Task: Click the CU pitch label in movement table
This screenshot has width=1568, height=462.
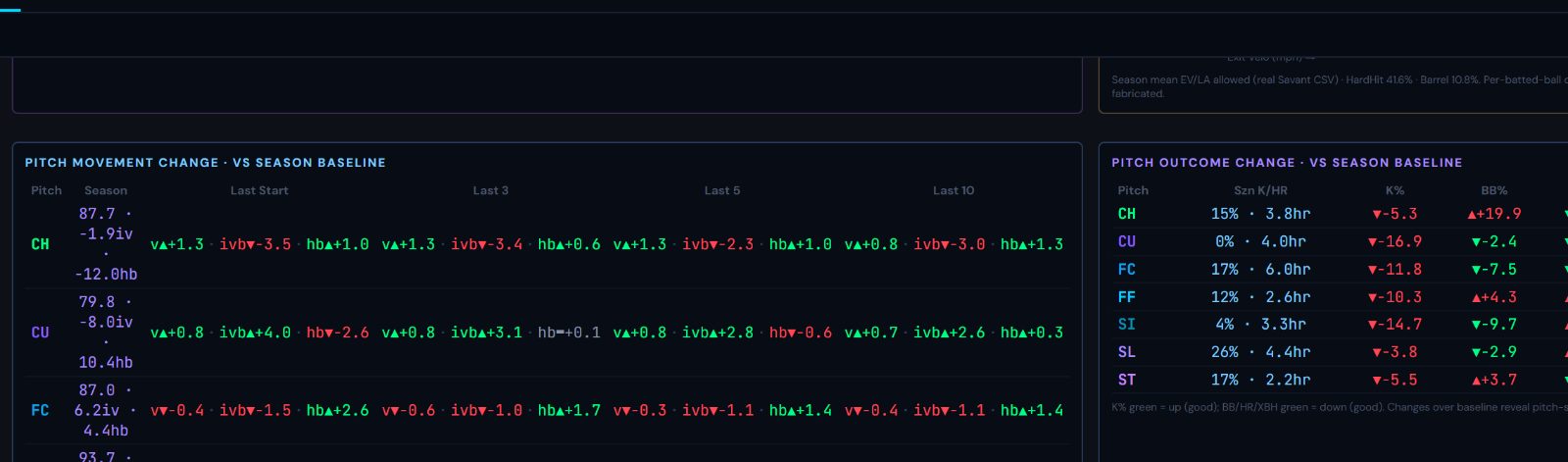Action: [40, 333]
